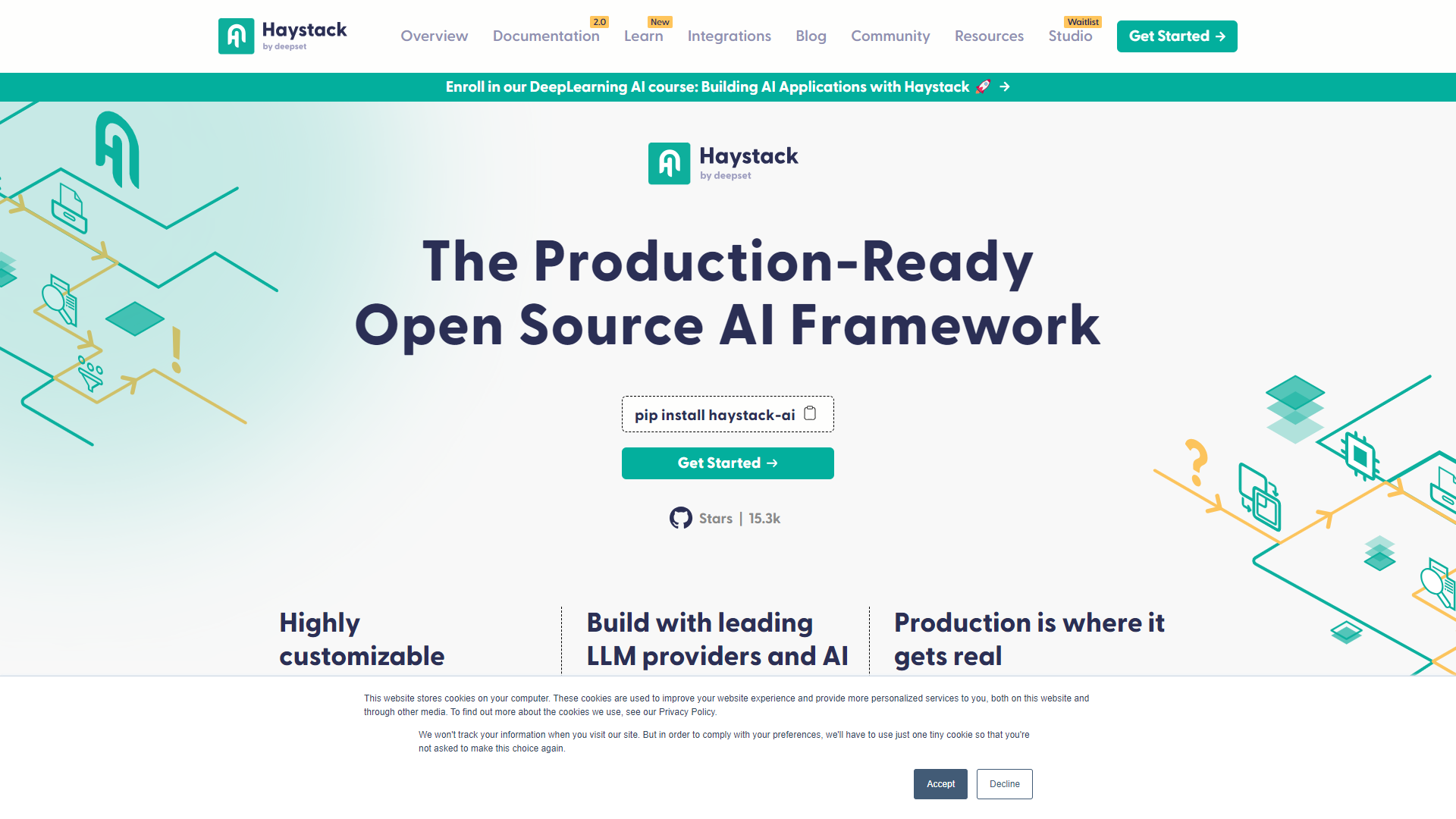Click the GitHub icon near Stars count

[x=680, y=518]
